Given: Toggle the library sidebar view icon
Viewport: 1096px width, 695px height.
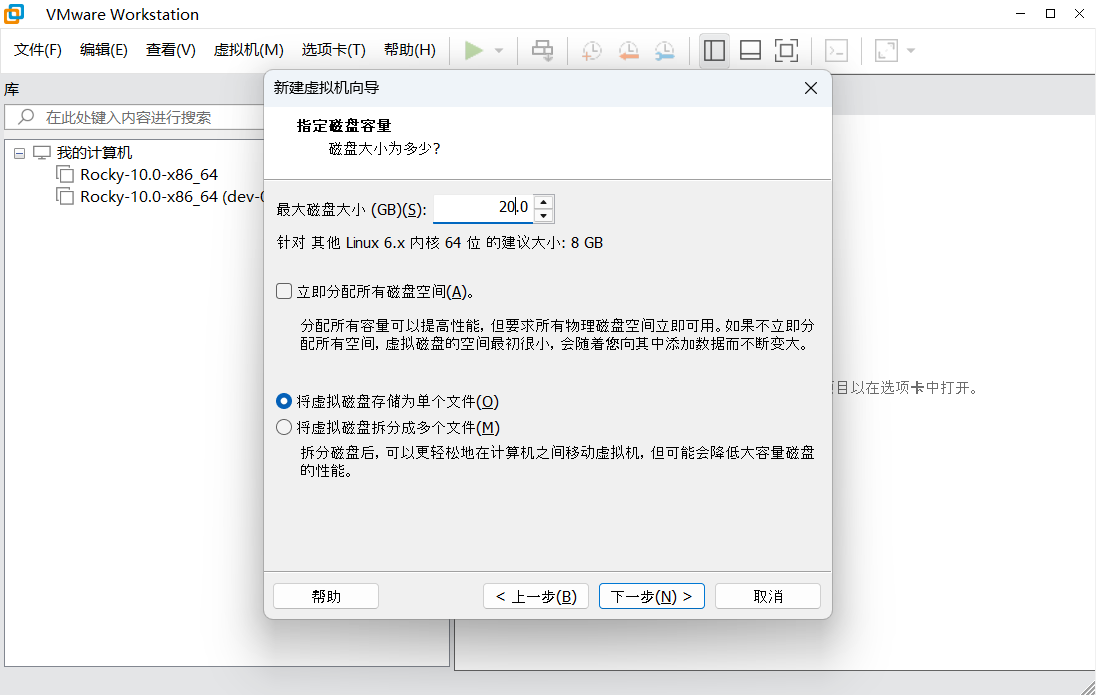Looking at the screenshot, I should pos(714,50).
